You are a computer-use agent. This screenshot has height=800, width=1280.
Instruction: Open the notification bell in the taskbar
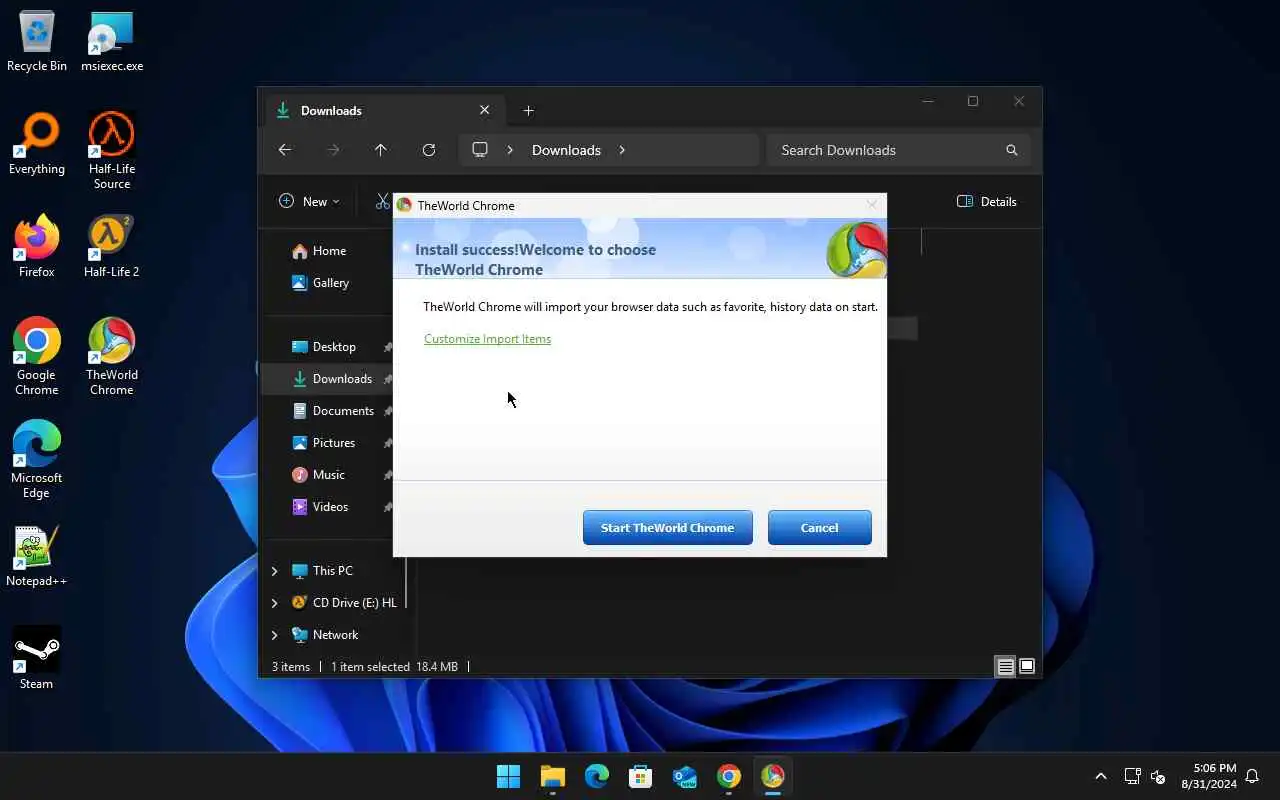(1252, 776)
